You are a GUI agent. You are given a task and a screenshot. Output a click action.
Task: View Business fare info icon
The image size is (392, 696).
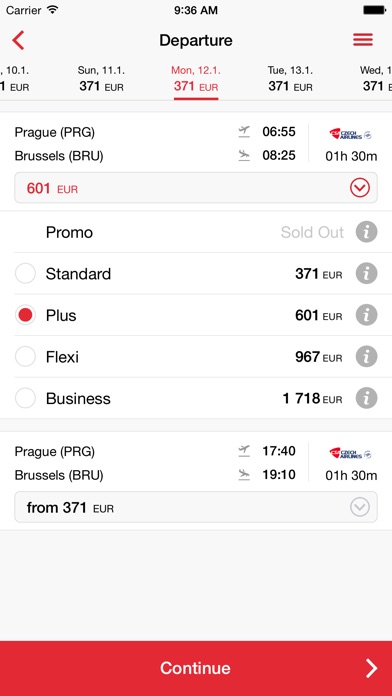366,398
